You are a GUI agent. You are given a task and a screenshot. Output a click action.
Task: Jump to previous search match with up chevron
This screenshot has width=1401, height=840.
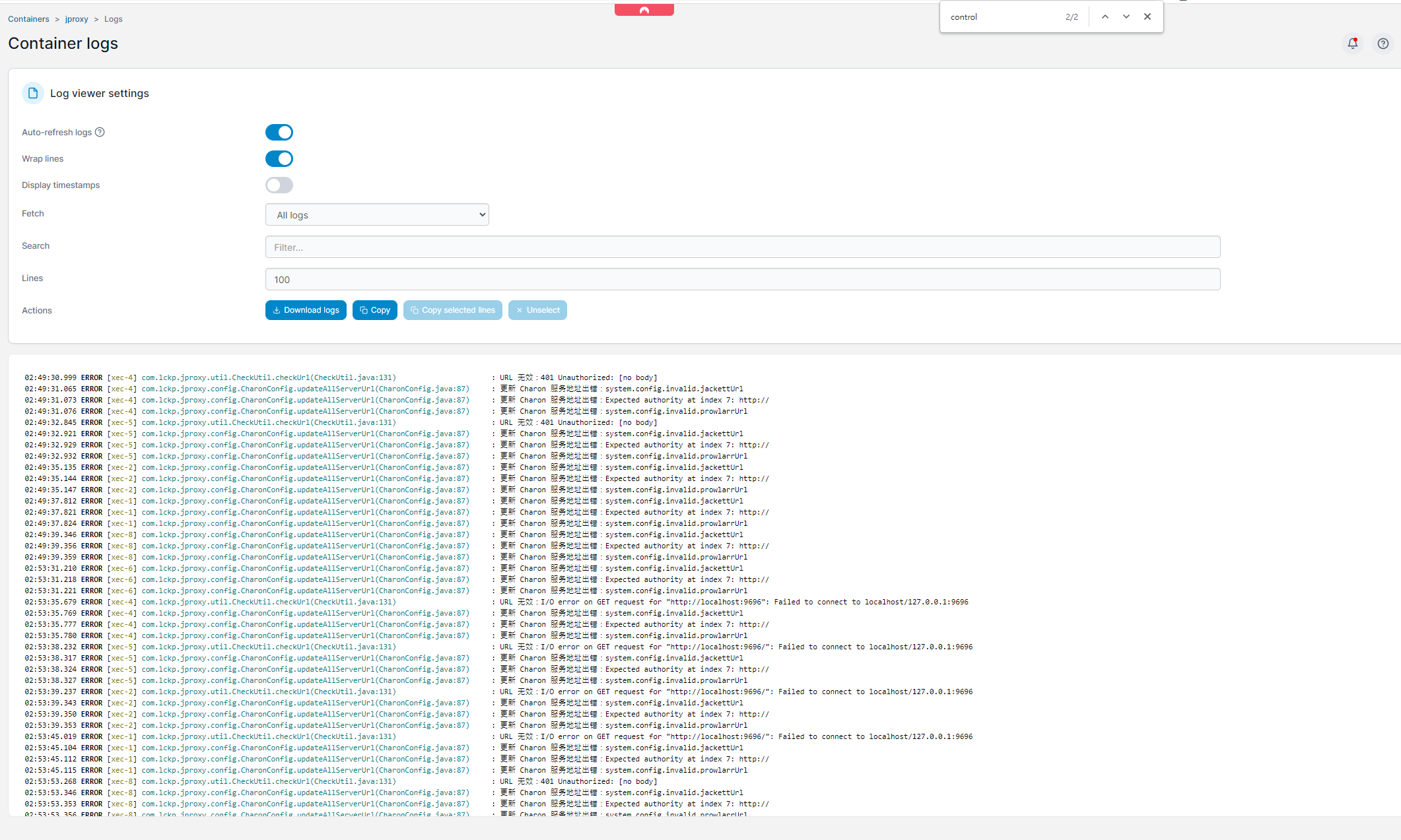click(x=1105, y=16)
